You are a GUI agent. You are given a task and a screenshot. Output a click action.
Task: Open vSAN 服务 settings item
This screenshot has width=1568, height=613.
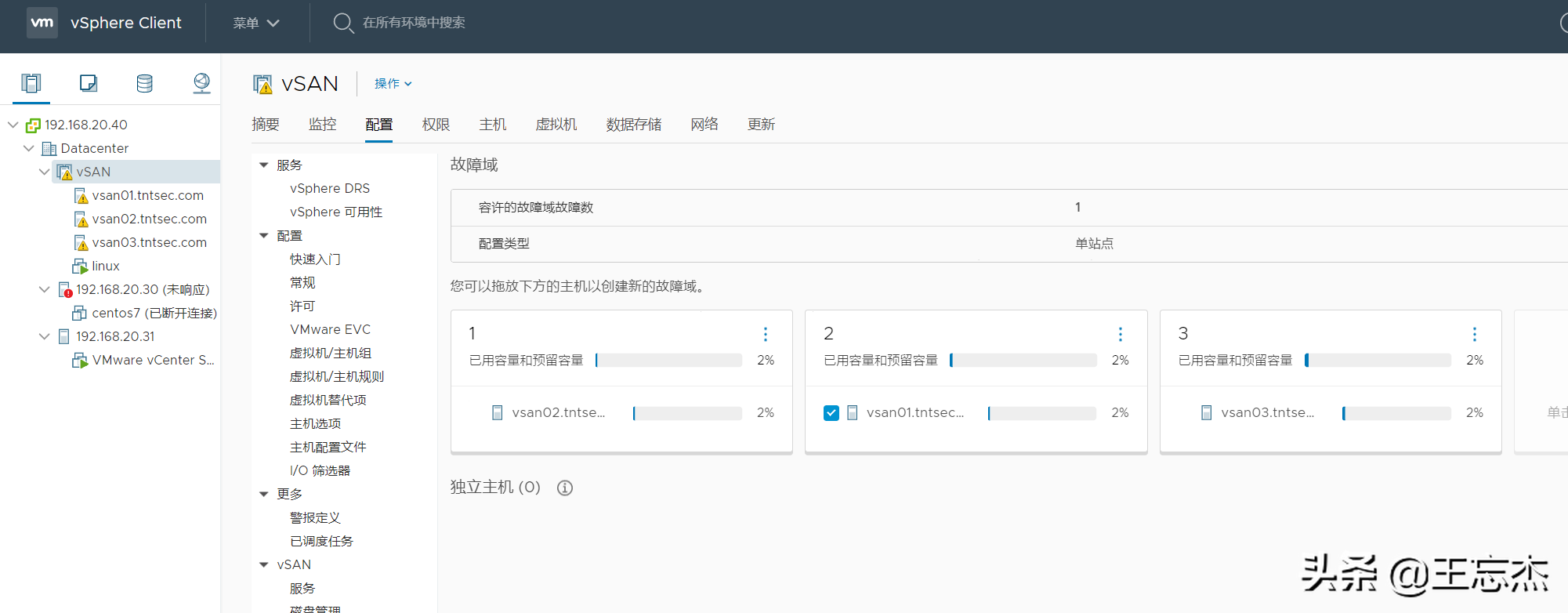302,588
